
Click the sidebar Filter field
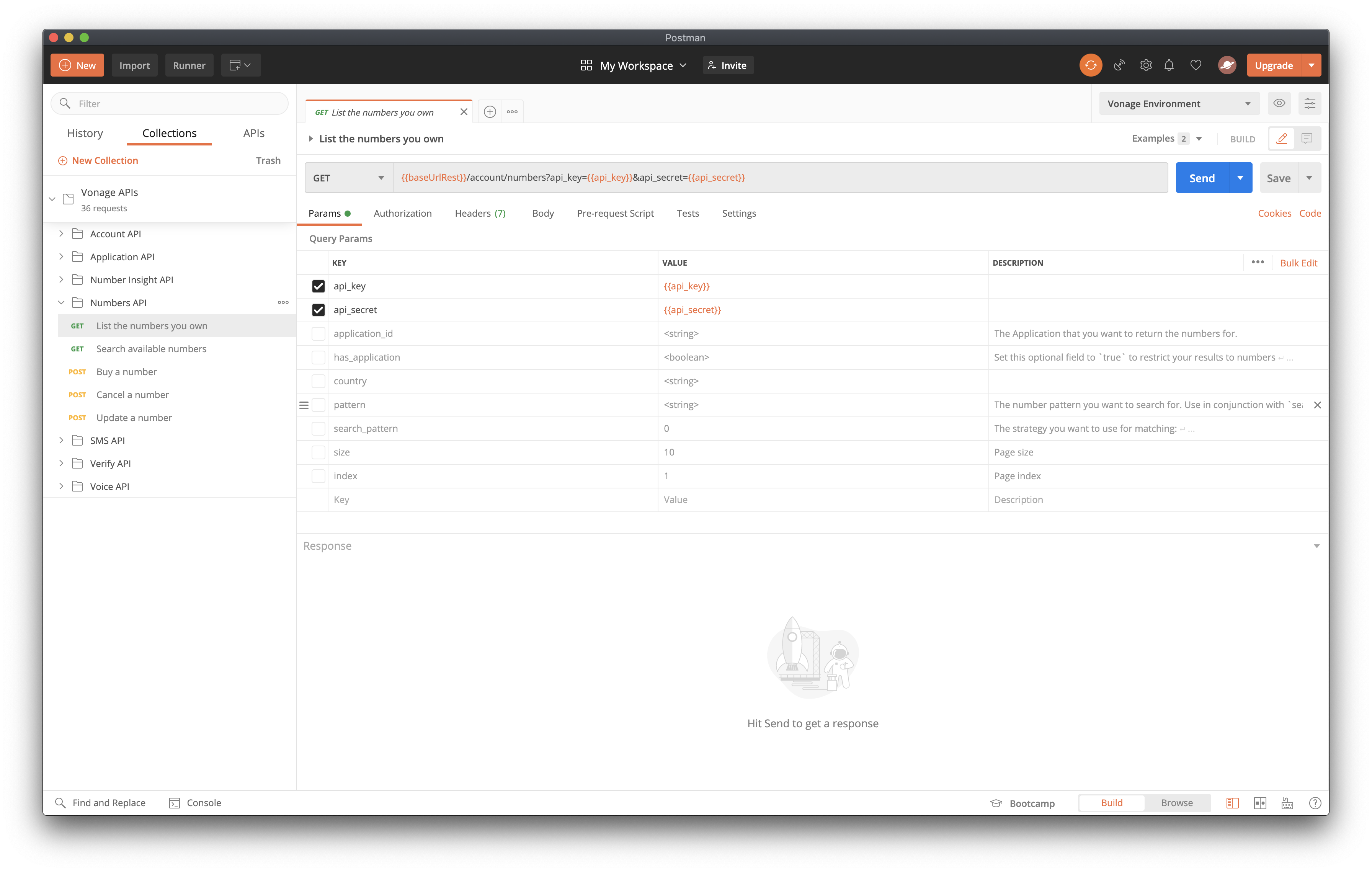(170, 104)
